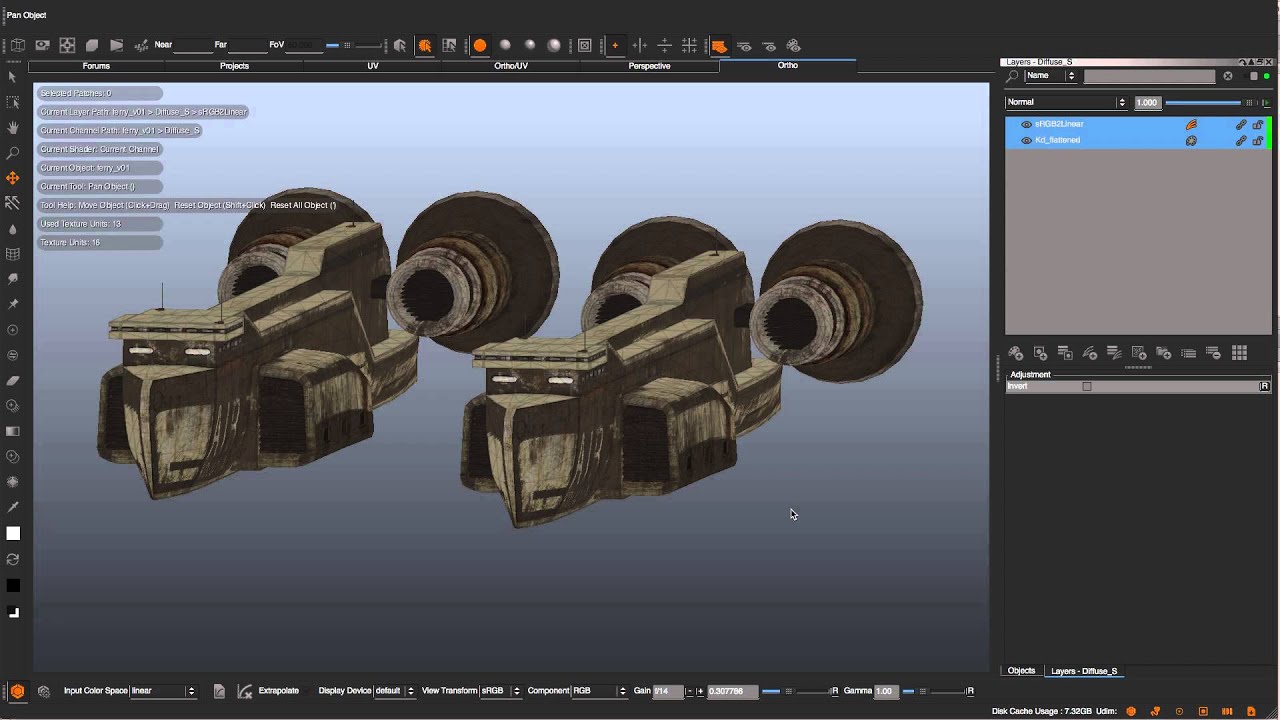This screenshot has width=1280, height=720.
Task: Toggle lock on the Kd_flattened layer
Action: [x=1258, y=141]
